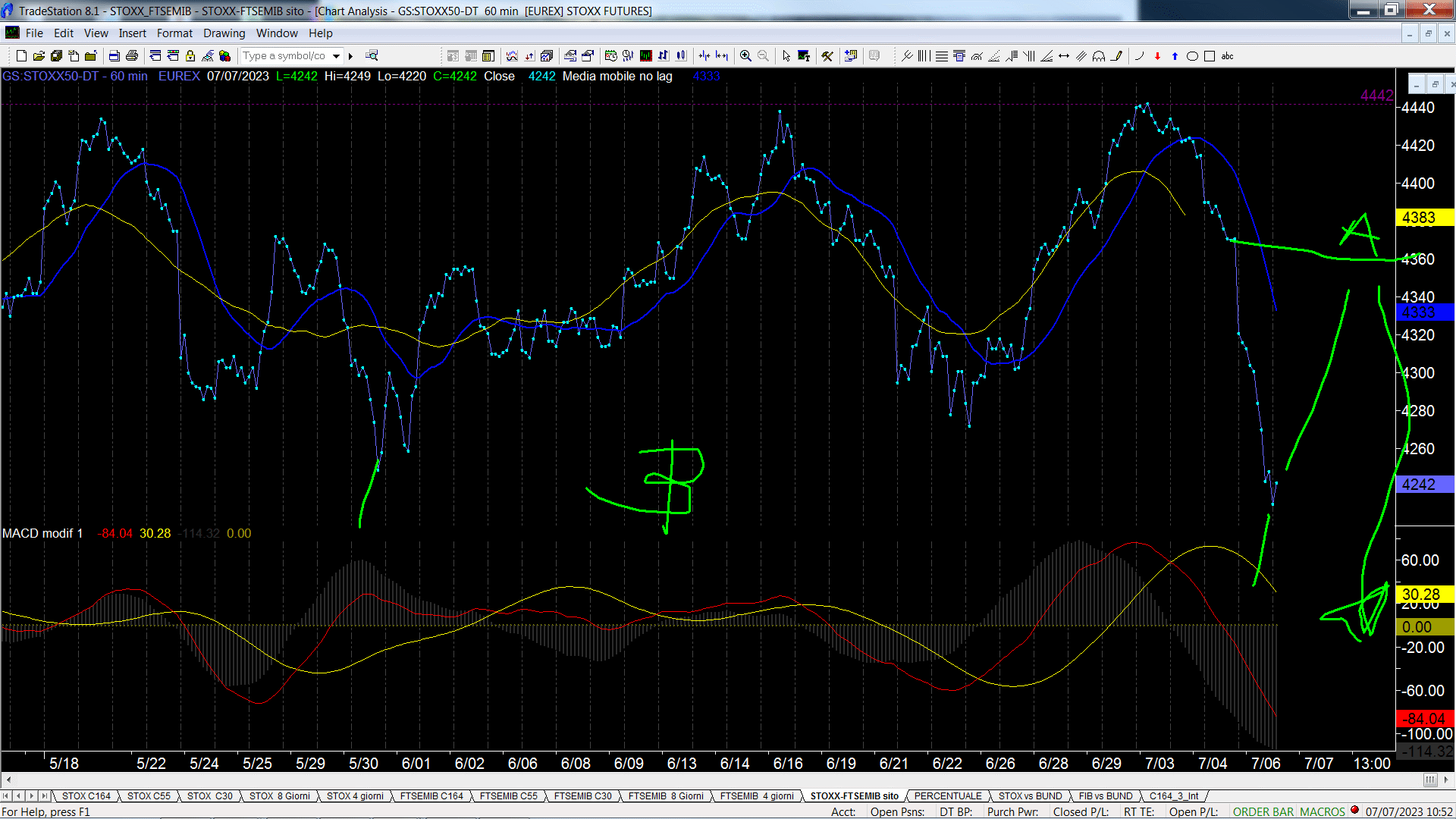Click the Zoom Out magnifier icon
Image resolution: width=1456 pixels, height=819 pixels.
click(763, 56)
